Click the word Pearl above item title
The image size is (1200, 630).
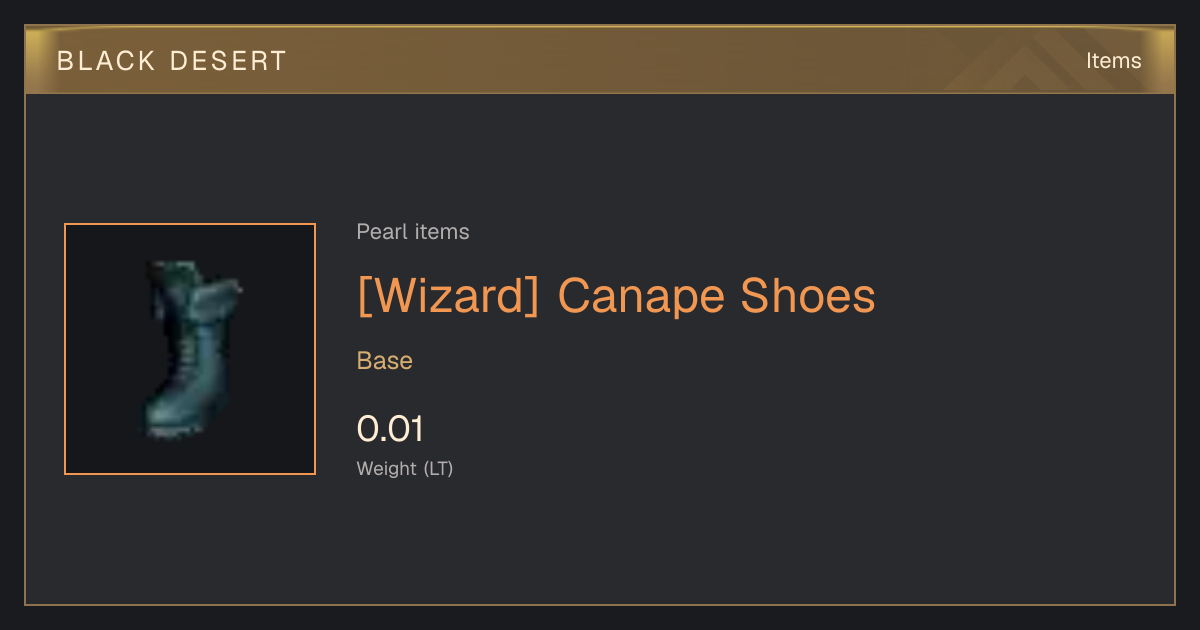click(378, 232)
